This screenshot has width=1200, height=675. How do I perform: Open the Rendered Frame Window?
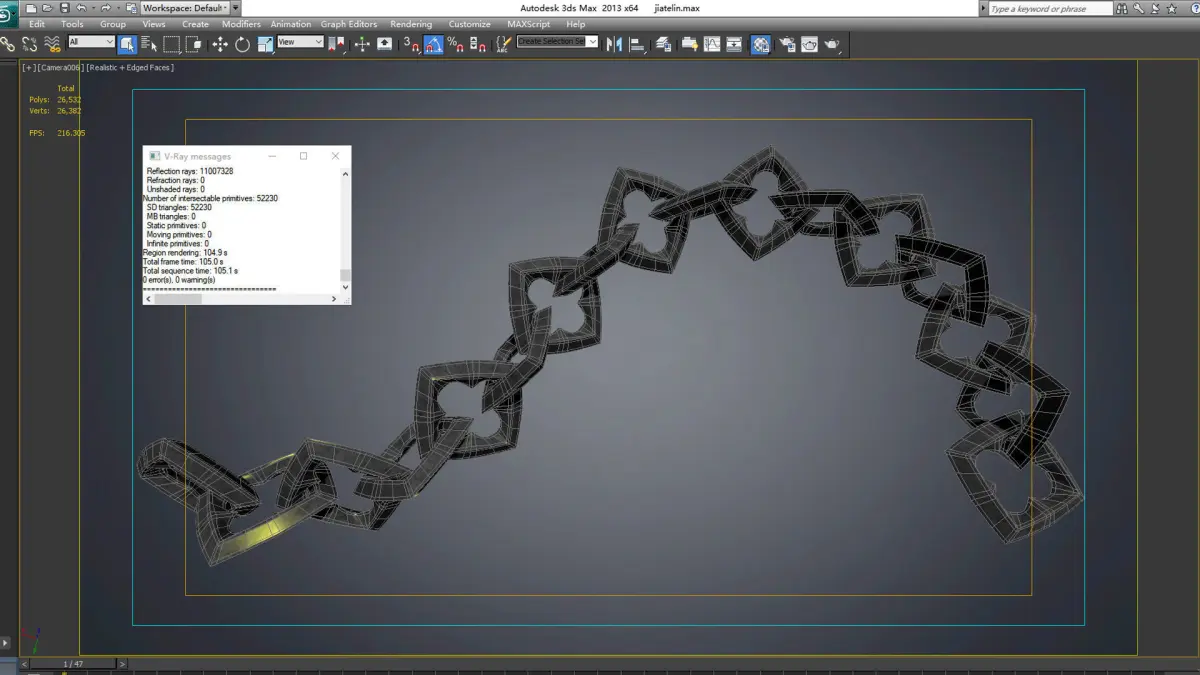(809, 44)
